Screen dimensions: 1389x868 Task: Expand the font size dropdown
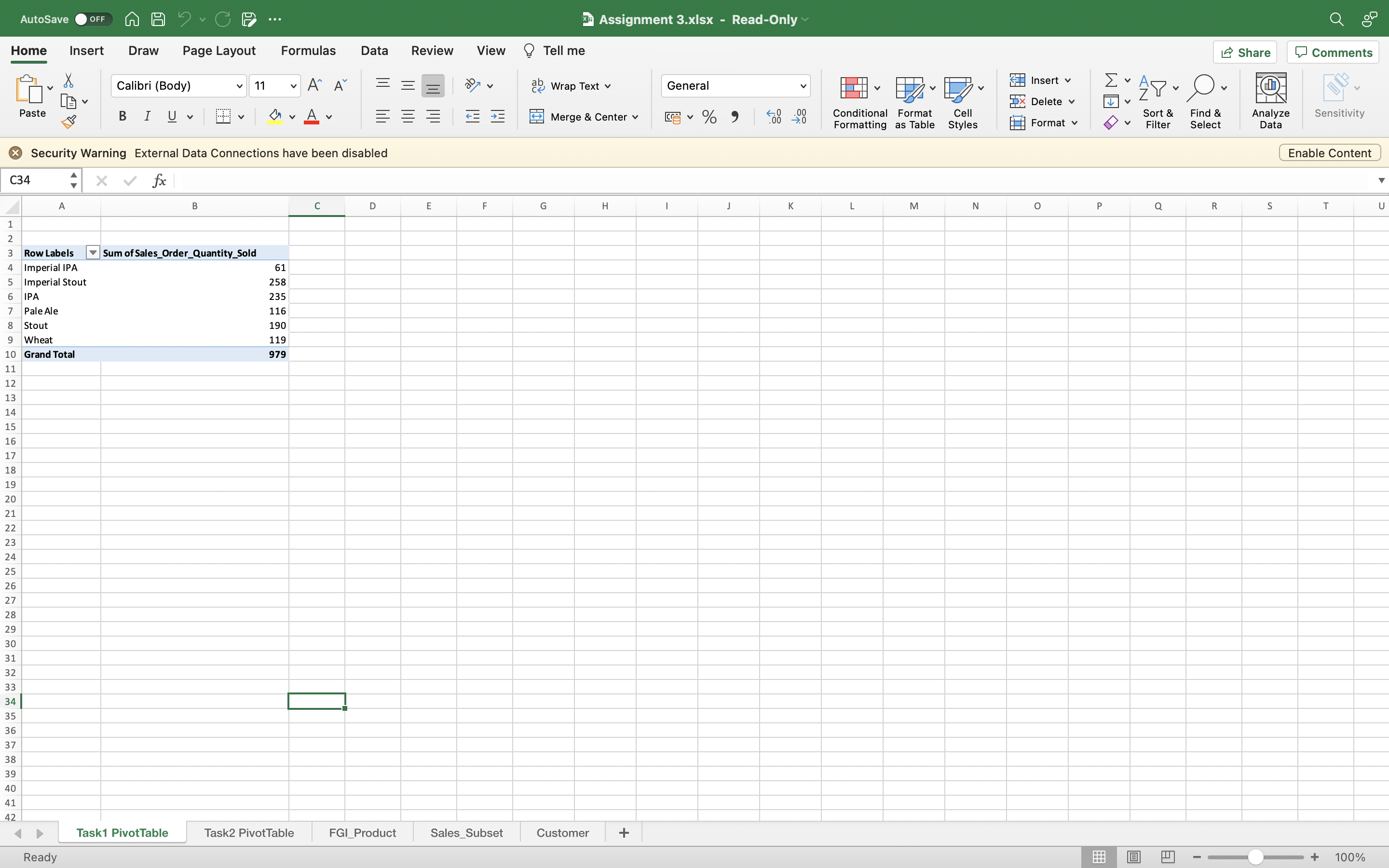tap(293, 85)
